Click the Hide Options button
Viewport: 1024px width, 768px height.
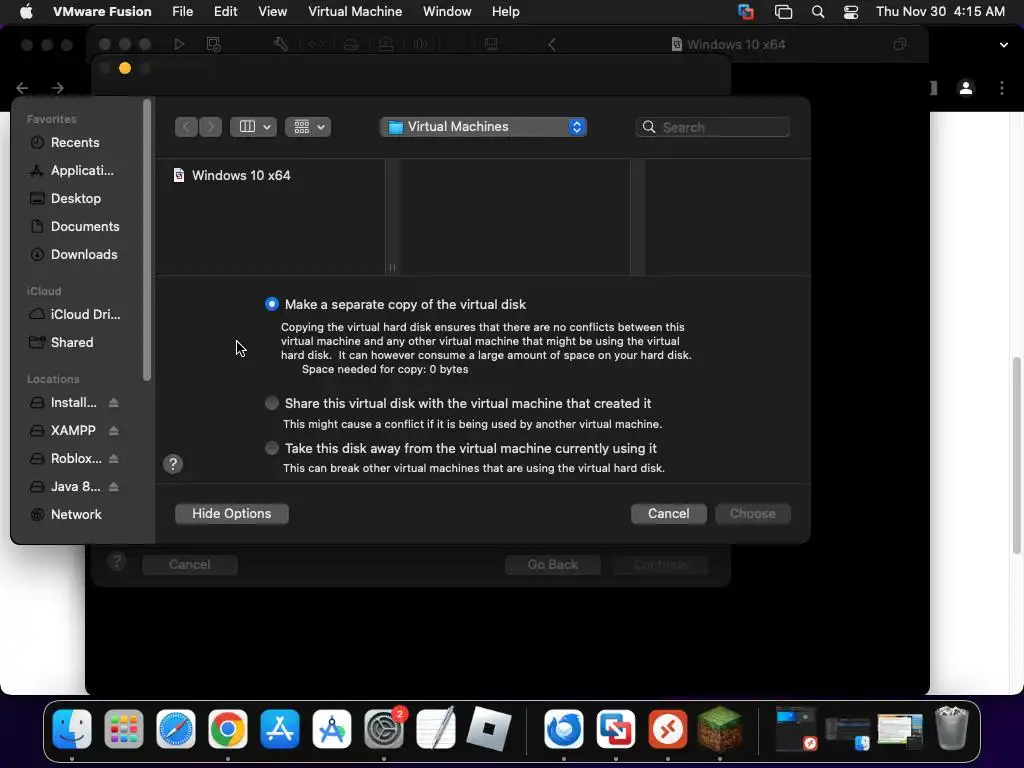click(x=231, y=513)
